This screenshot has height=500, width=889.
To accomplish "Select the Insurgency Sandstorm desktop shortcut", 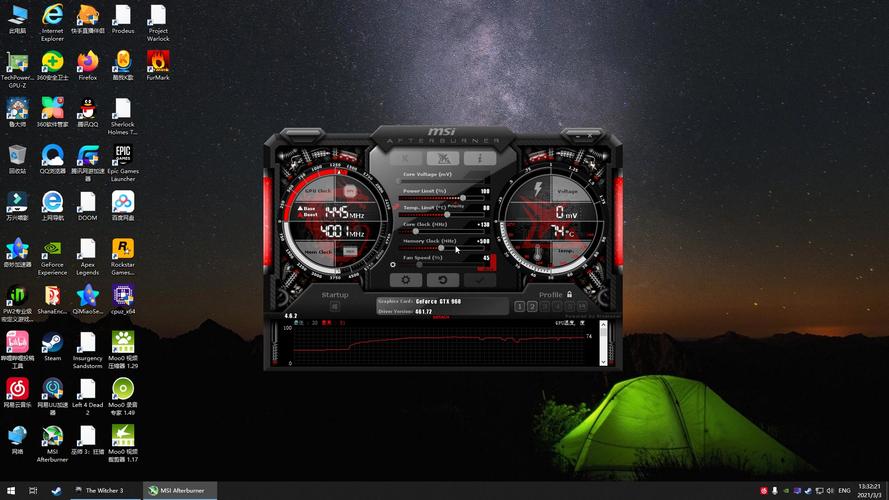I will click(x=87, y=350).
